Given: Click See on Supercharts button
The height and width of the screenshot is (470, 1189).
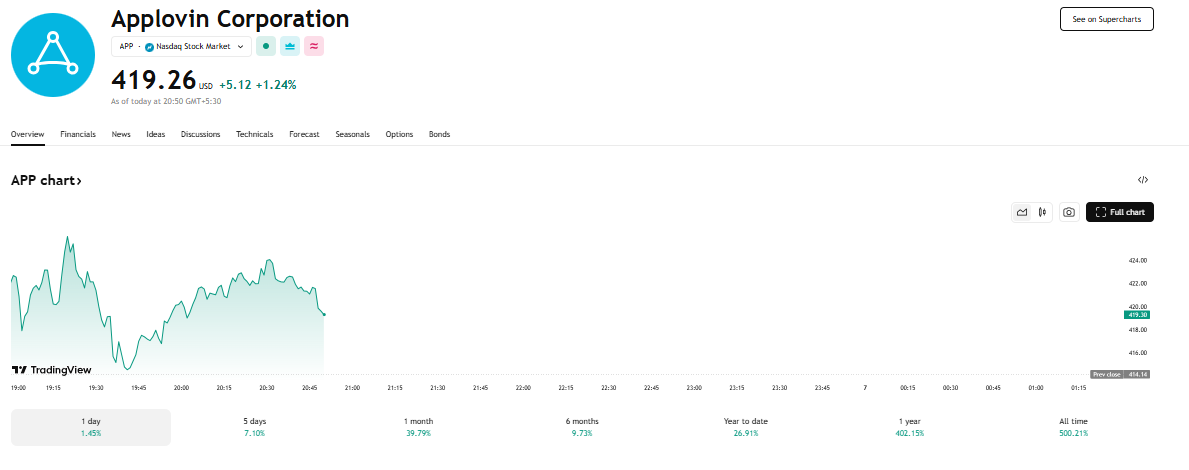Looking at the screenshot, I should click(x=1106, y=19).
